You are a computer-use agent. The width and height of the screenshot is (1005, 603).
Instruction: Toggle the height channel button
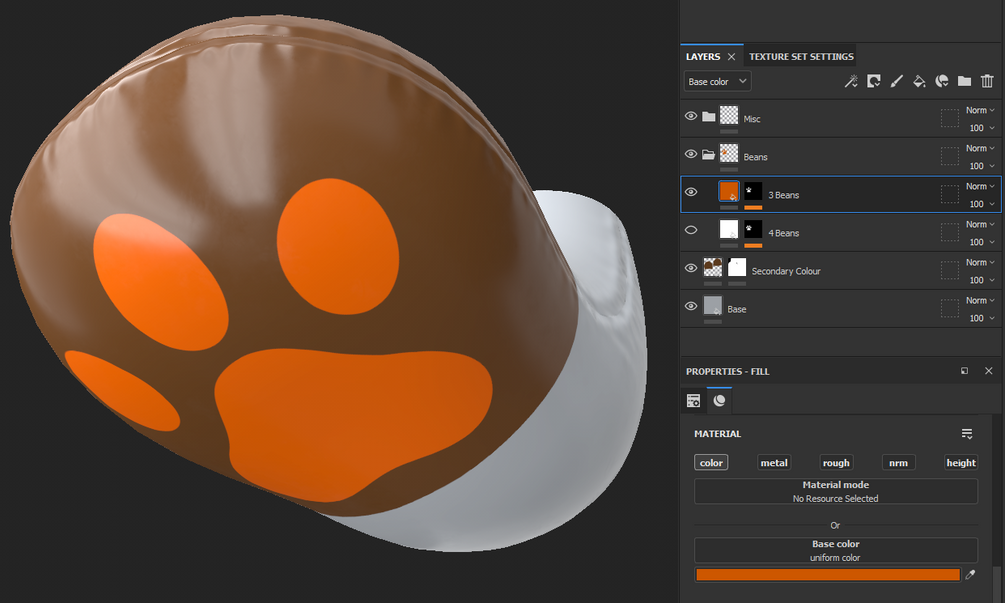(x=961, y=463)
